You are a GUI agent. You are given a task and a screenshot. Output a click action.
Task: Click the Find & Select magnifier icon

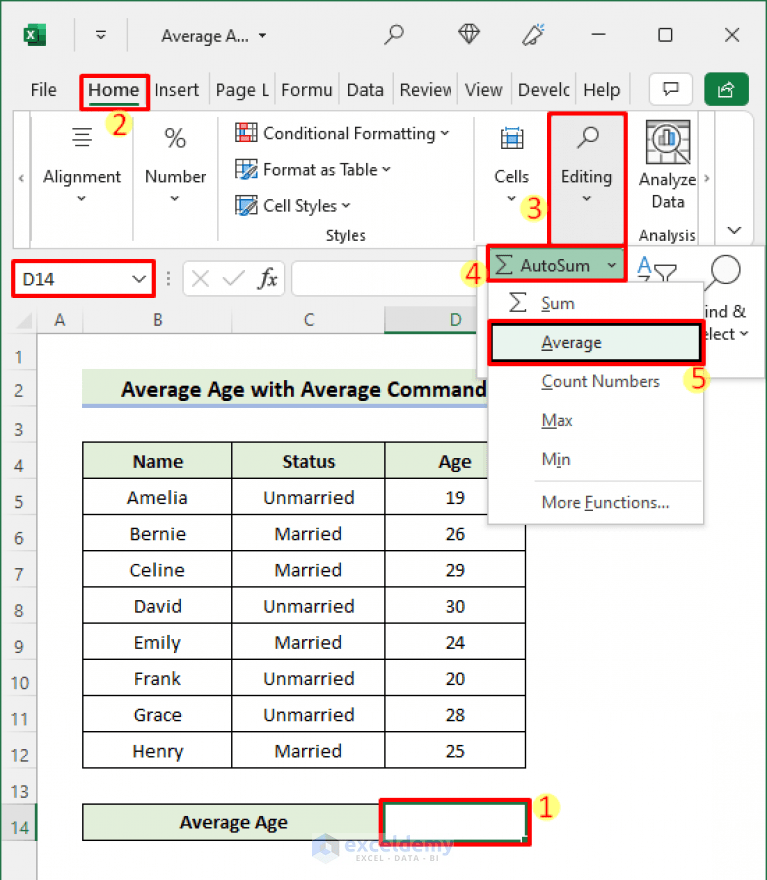tap(725, 271)
